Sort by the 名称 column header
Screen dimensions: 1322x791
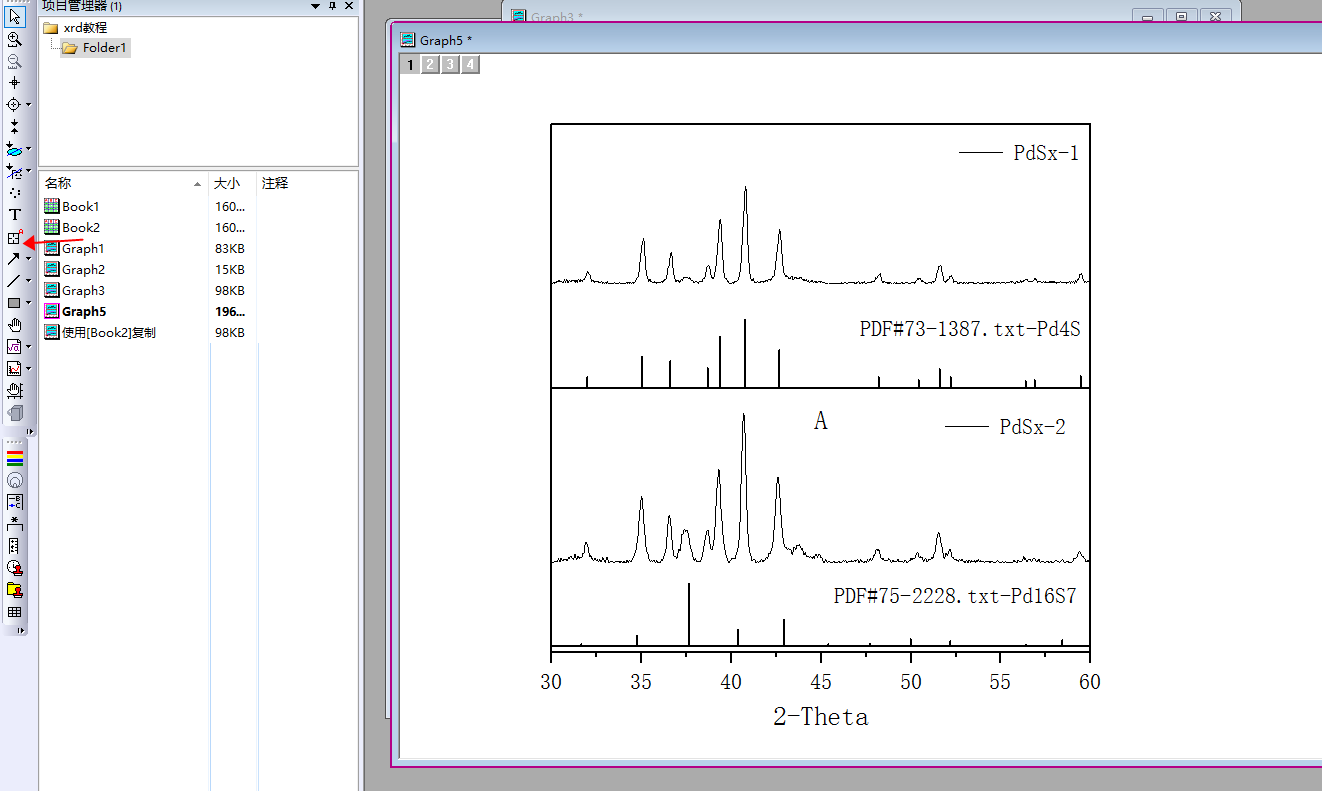point(123,183)
